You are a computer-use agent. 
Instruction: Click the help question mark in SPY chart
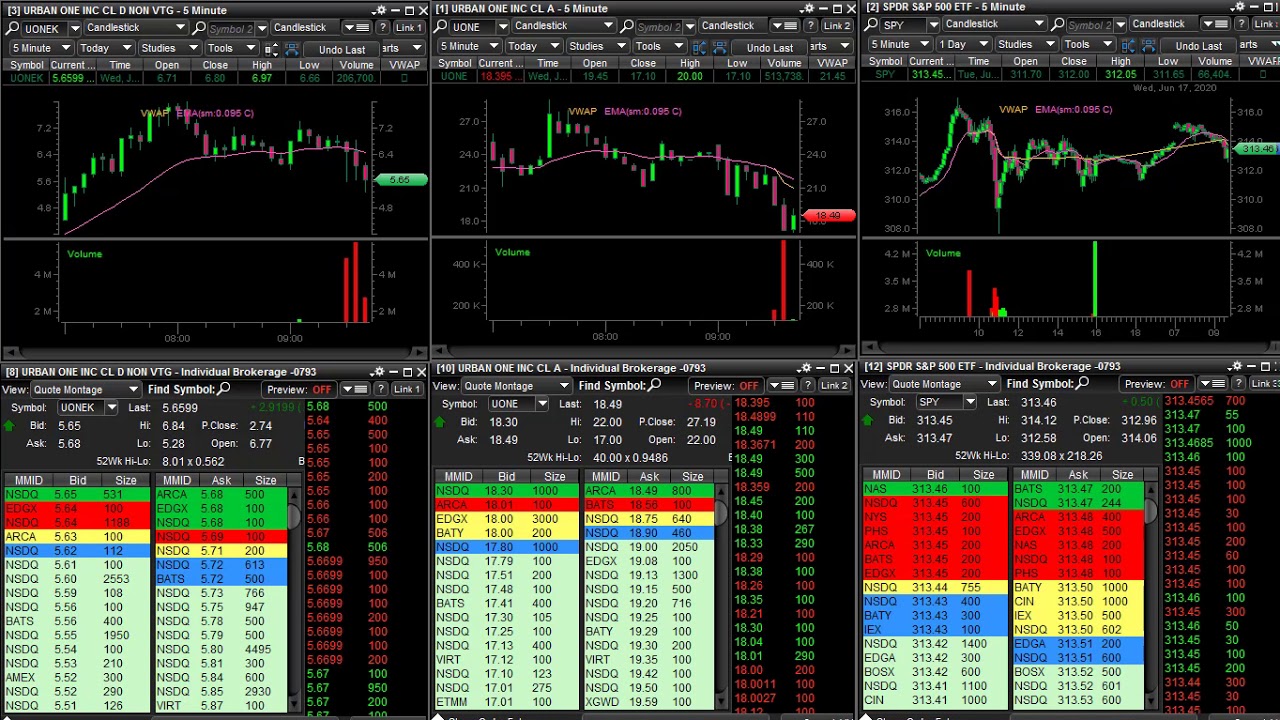pyautogui.click(x=1241, y=24)
